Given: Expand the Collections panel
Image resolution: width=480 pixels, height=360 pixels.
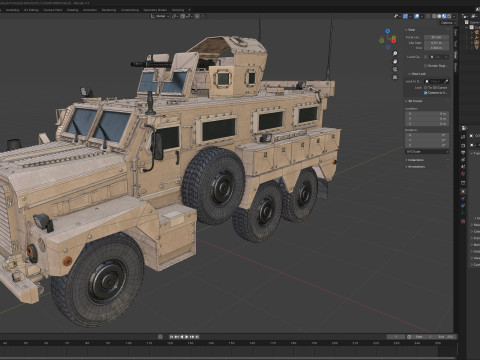Looking at the screenshot, I should pyautogui.click(x=415, y=160).
